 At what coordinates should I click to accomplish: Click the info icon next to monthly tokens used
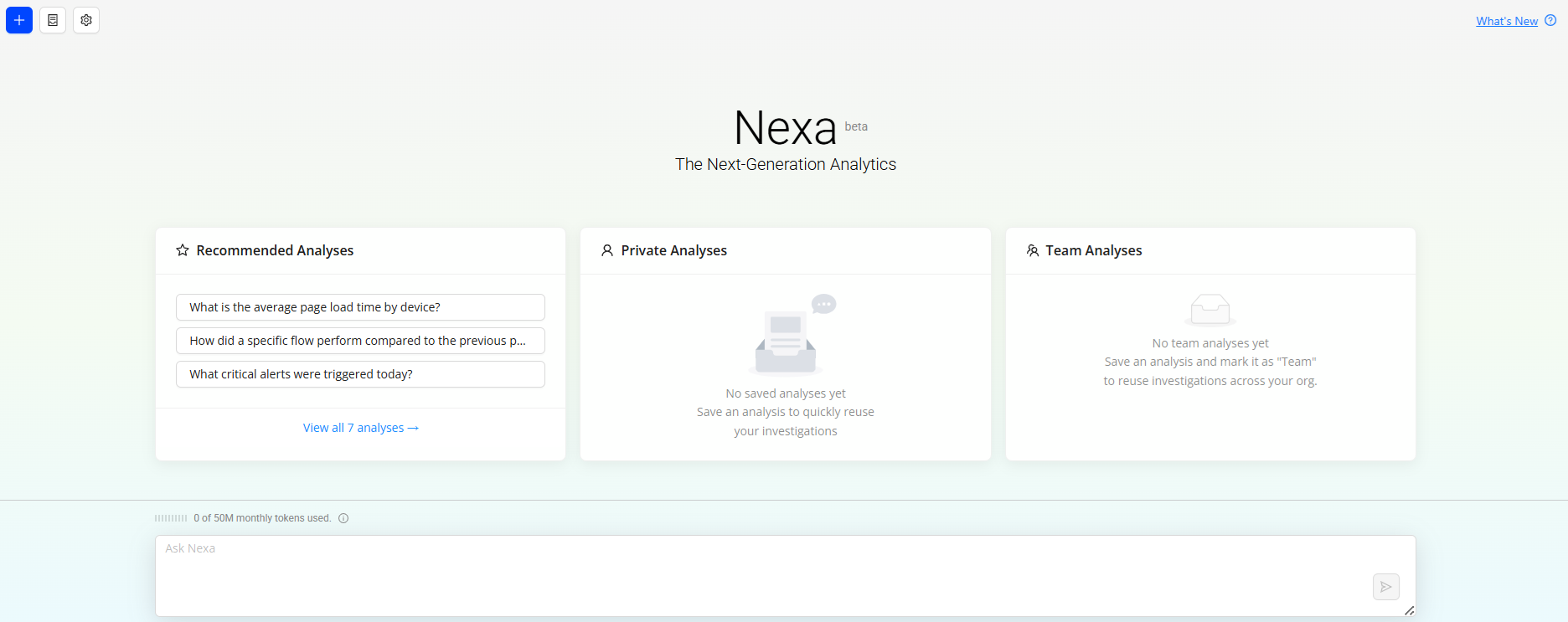click(x=343, y=518)
